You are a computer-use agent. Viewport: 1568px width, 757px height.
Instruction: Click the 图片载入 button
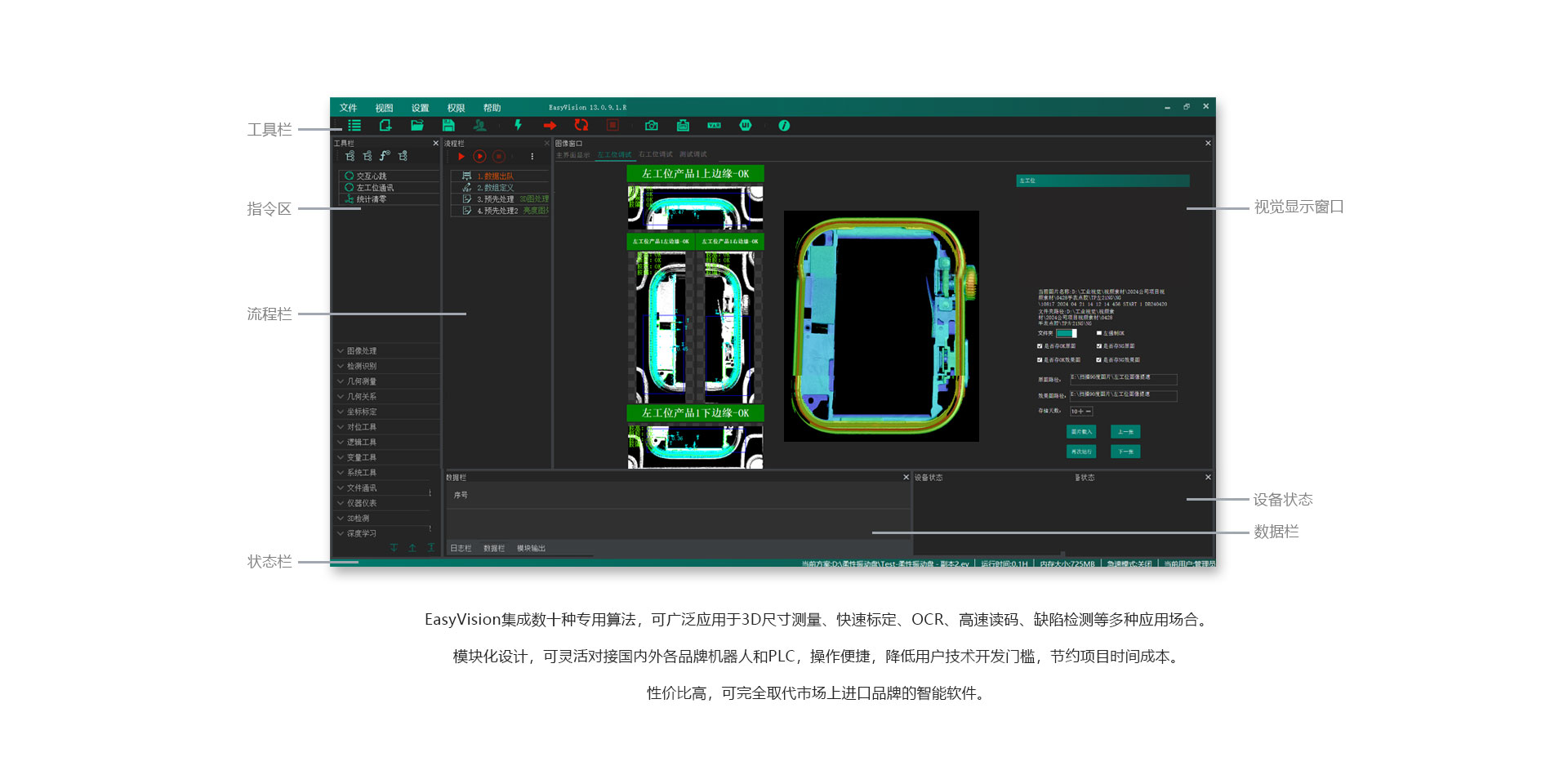(x=1081, y=432)
